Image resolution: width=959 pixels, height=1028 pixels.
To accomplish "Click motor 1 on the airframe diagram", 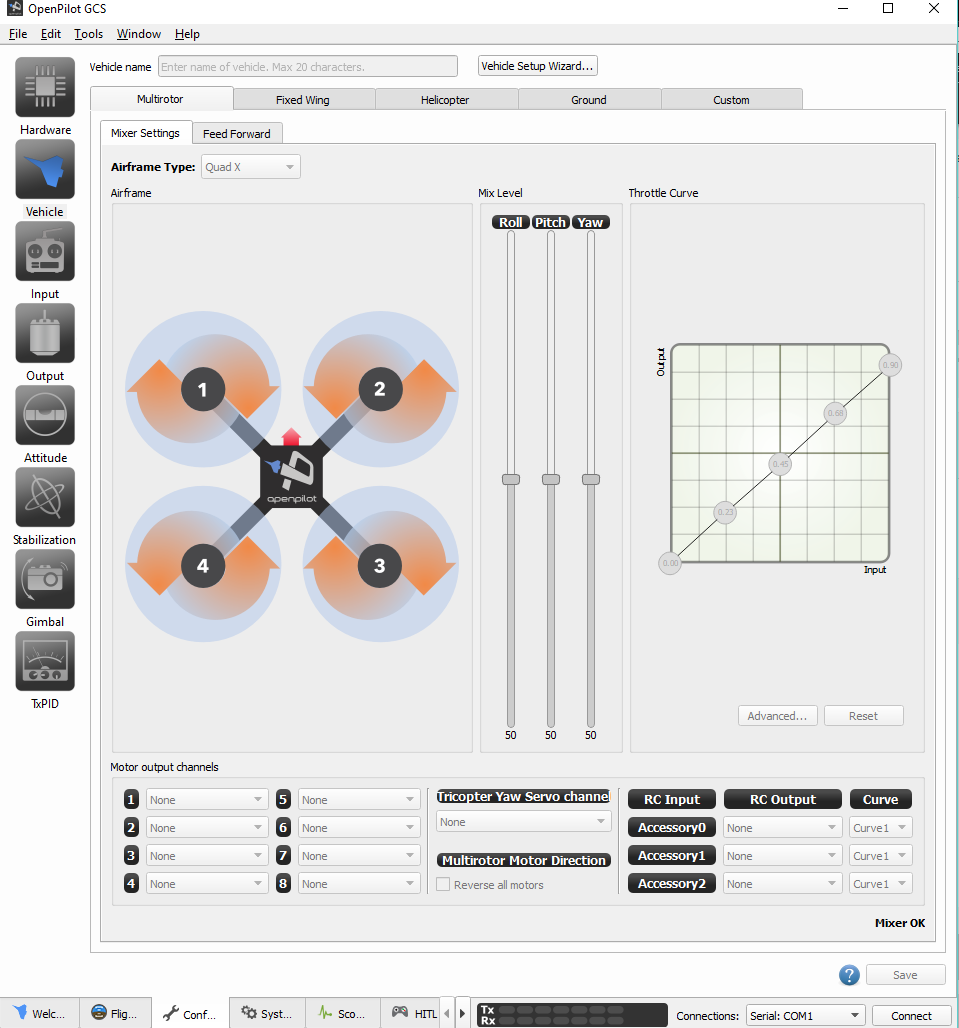I will click(203, 389).
